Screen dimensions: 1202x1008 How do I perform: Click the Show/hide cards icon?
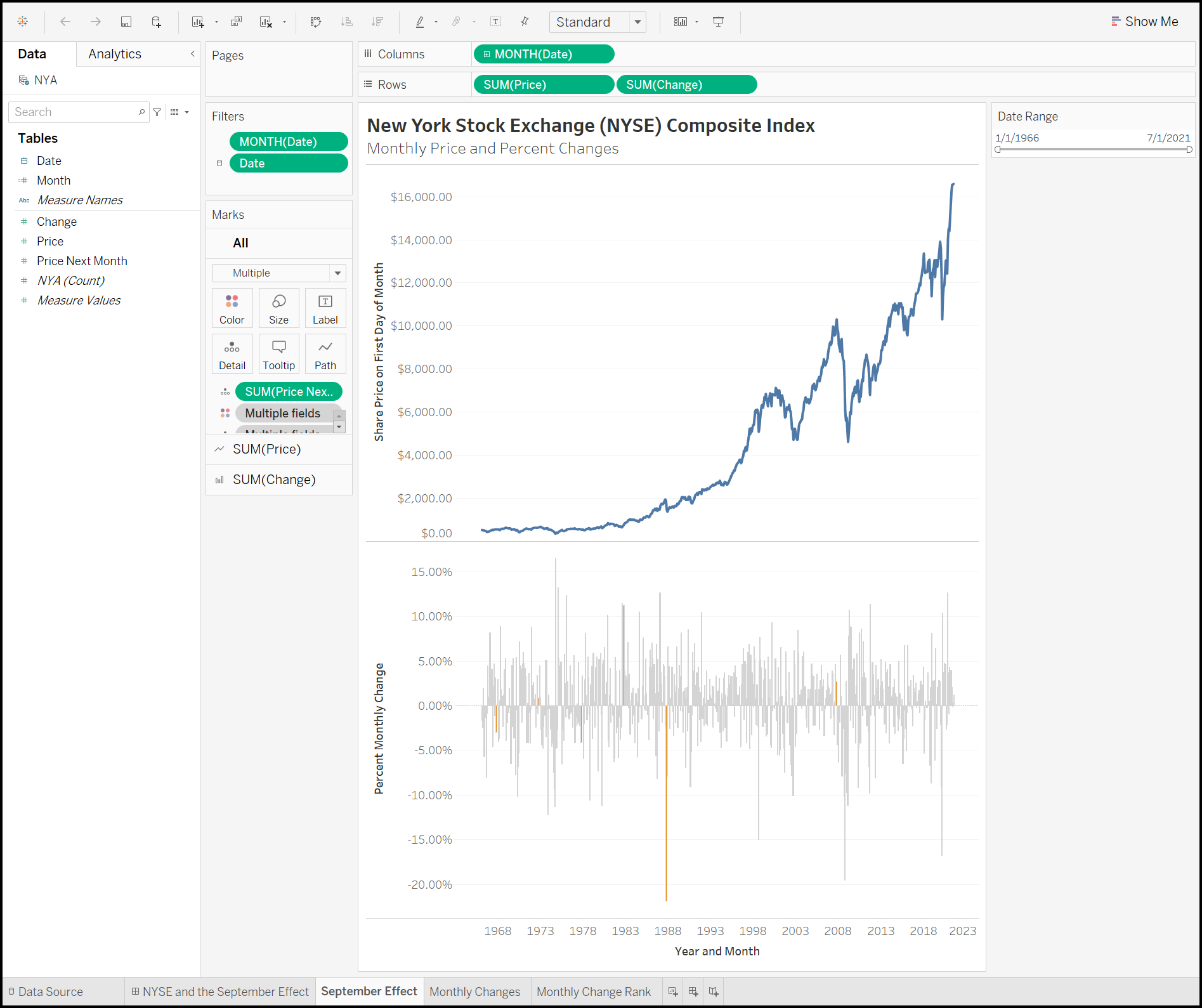681,22
